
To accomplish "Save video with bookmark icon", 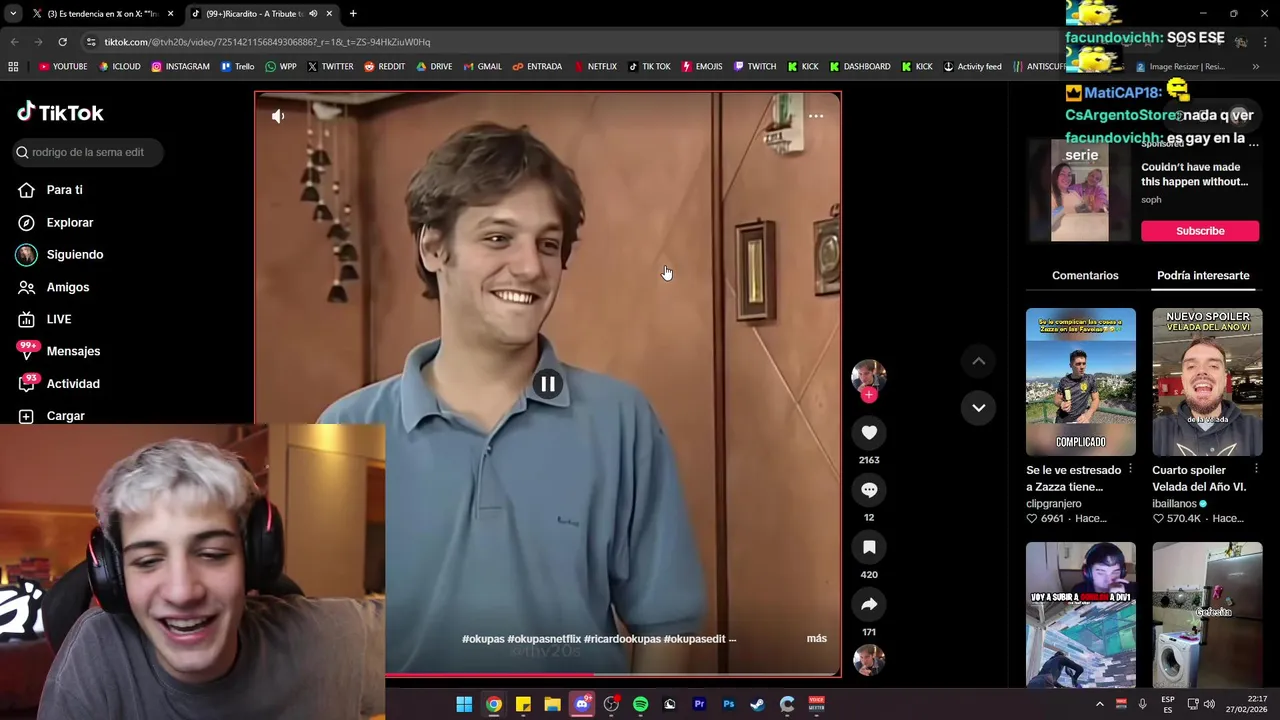I will coord(869,547).
